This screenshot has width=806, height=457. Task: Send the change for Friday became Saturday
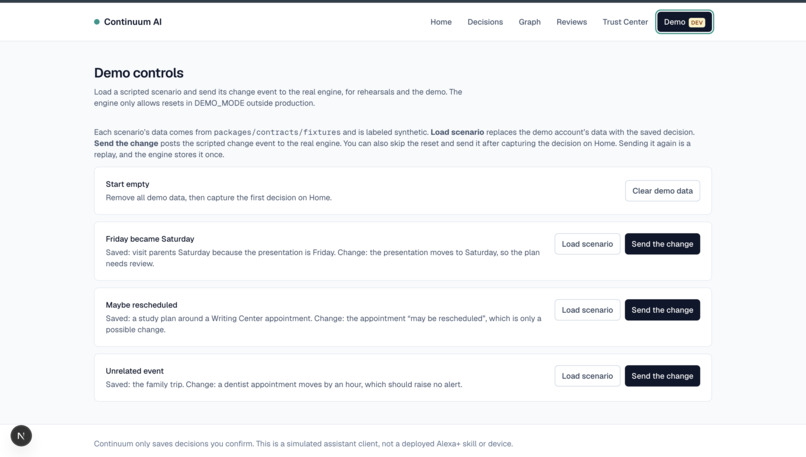coord(662,244)
